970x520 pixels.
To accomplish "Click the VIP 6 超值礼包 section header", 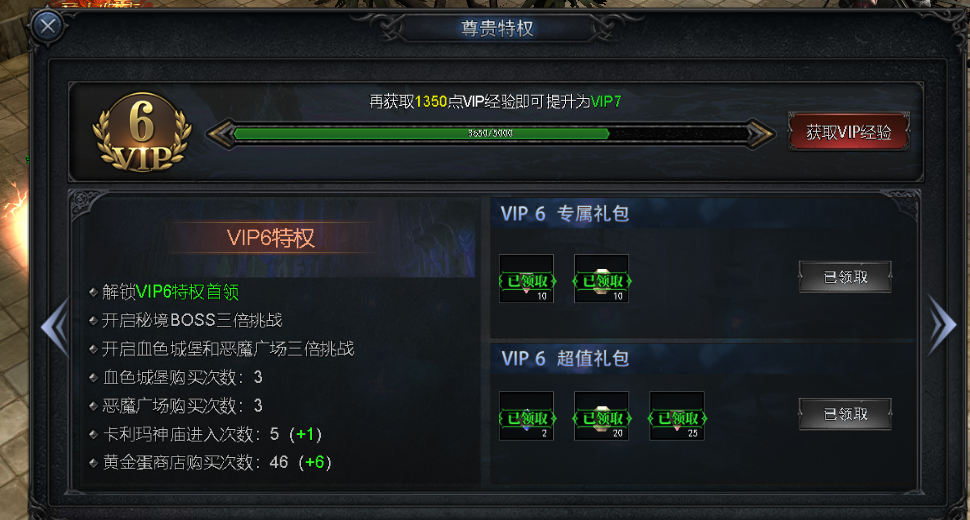I will 565,358.
